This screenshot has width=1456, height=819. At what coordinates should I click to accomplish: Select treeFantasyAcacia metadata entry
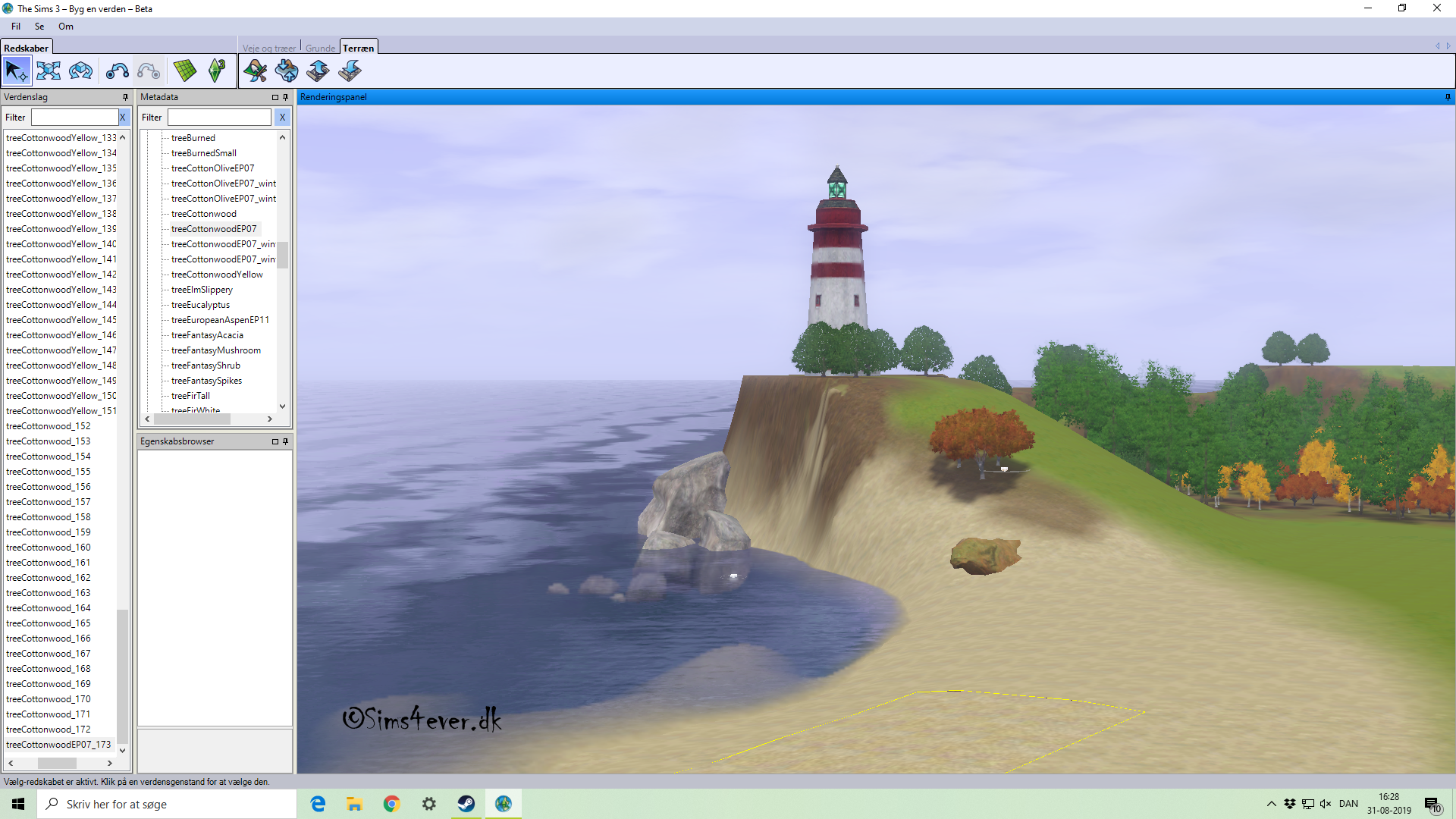(x=207, y=335)
